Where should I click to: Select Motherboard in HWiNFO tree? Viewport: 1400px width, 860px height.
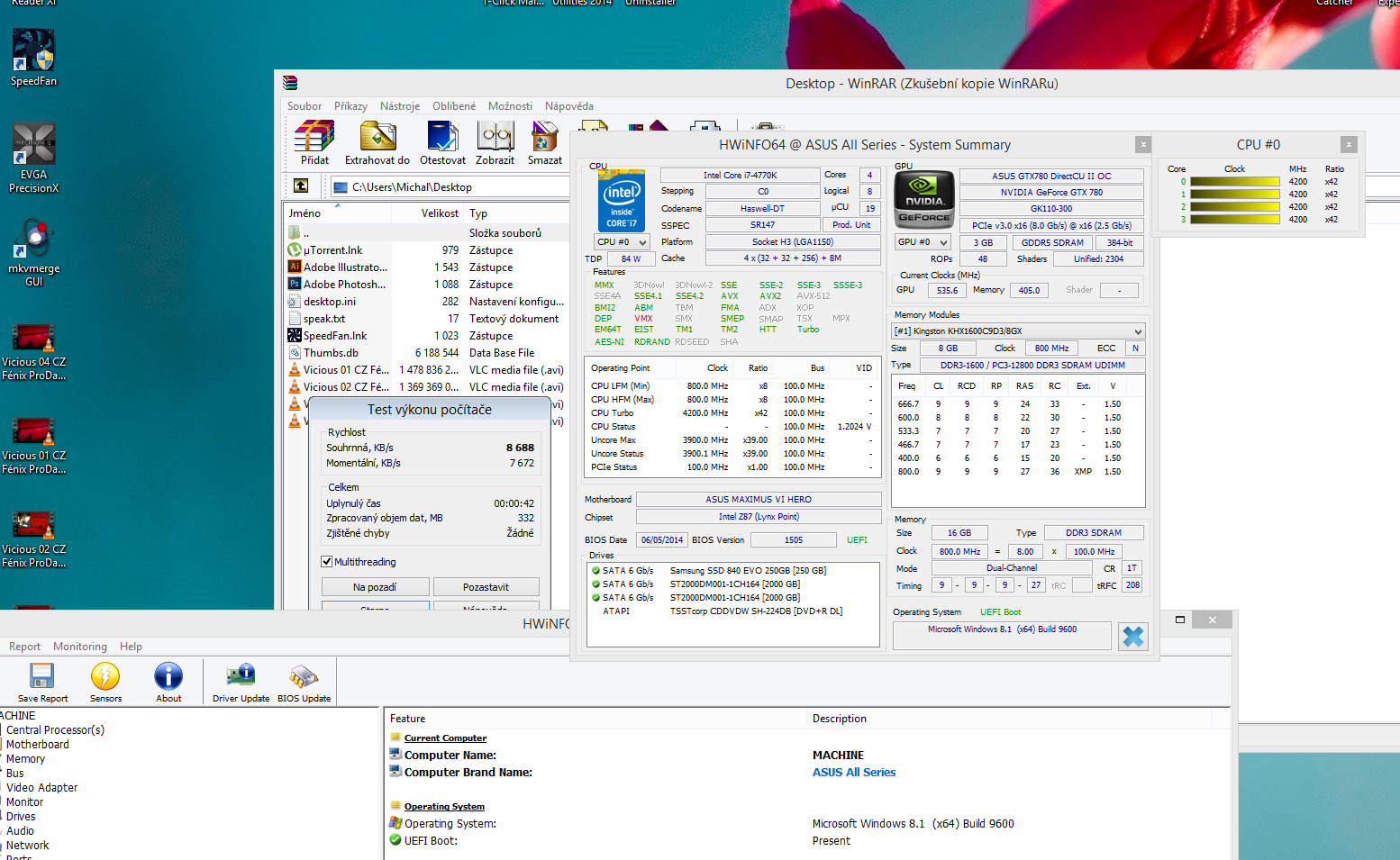38,745
